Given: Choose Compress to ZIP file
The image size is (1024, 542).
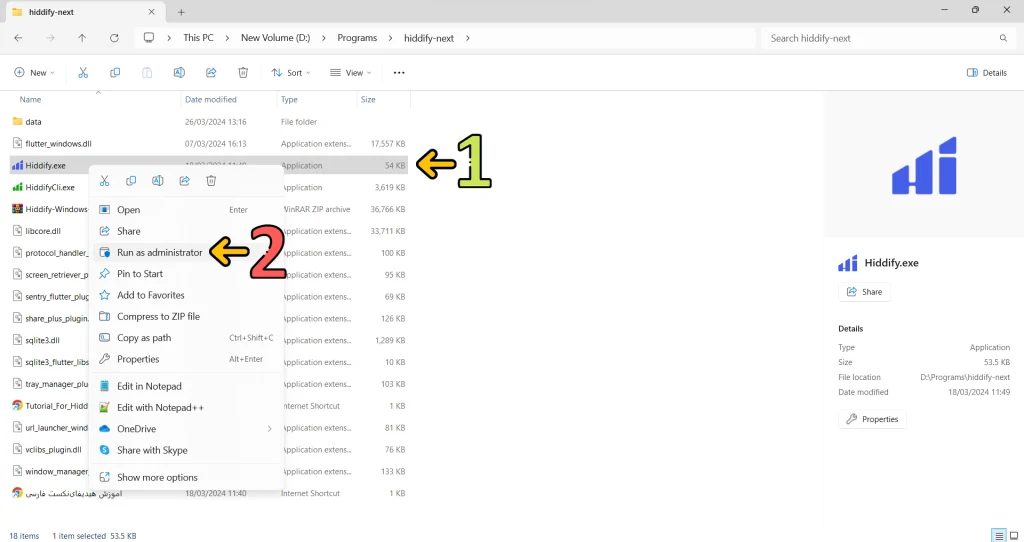Looking at the screenshot, I should tap(186, 317).
